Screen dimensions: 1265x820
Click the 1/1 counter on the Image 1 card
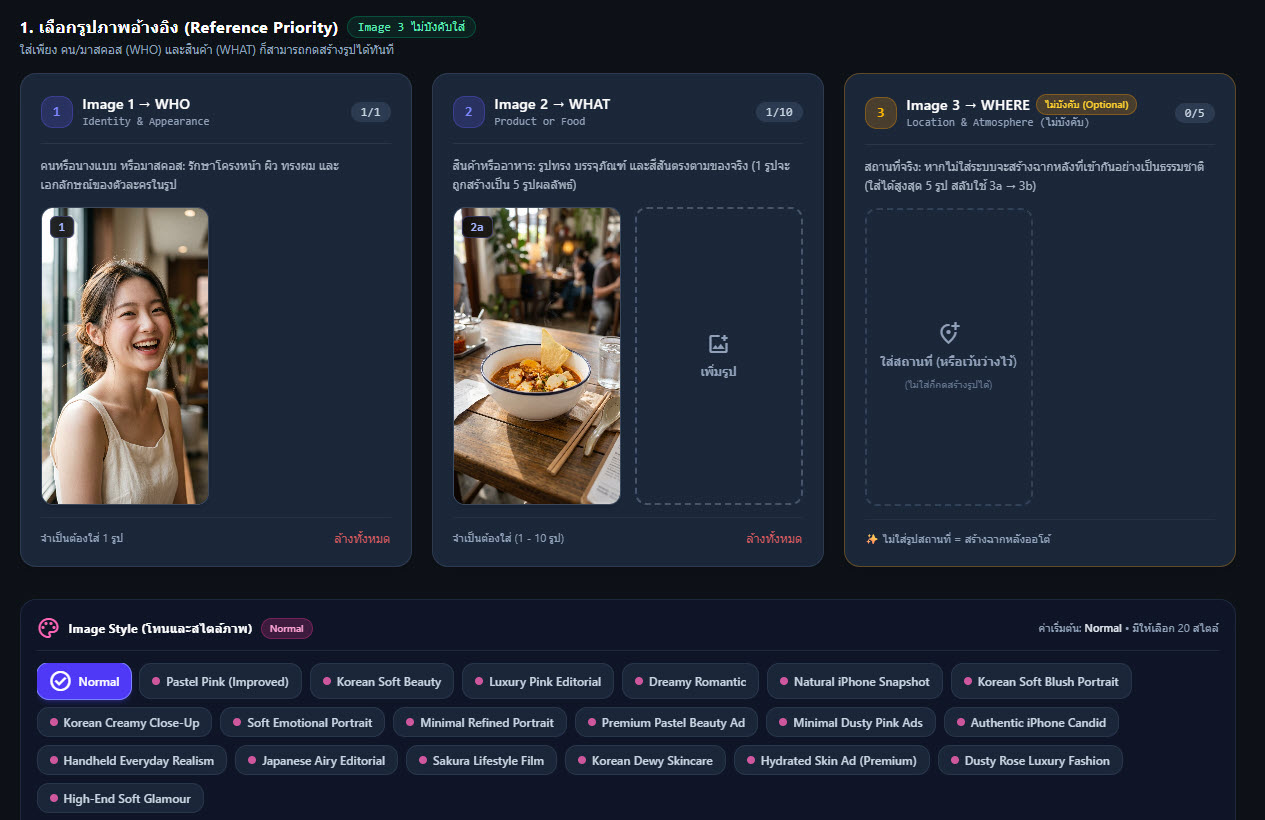point(370,112)
